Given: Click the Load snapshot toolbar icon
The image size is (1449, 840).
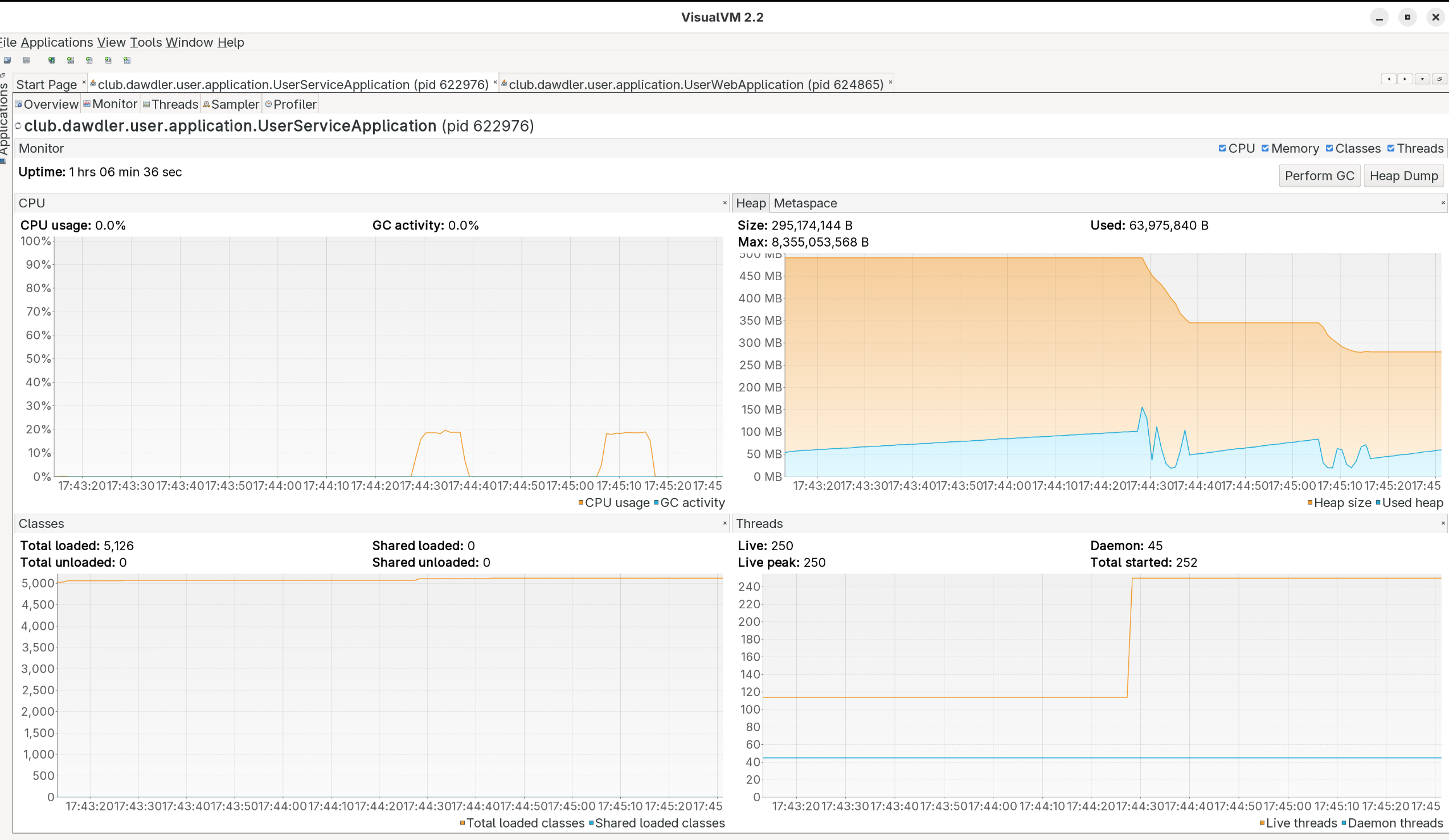Looking at the screenshot, I should [7, 60].
